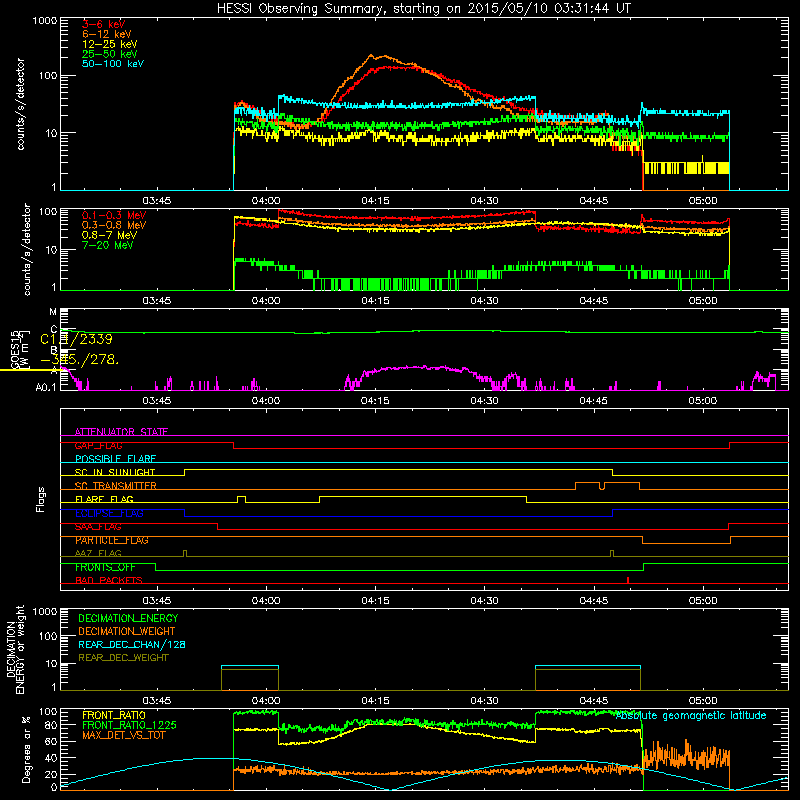Select the 0.1-0.3 MeV legend label
Screen dimensions: 800x800
pos(114,215)
